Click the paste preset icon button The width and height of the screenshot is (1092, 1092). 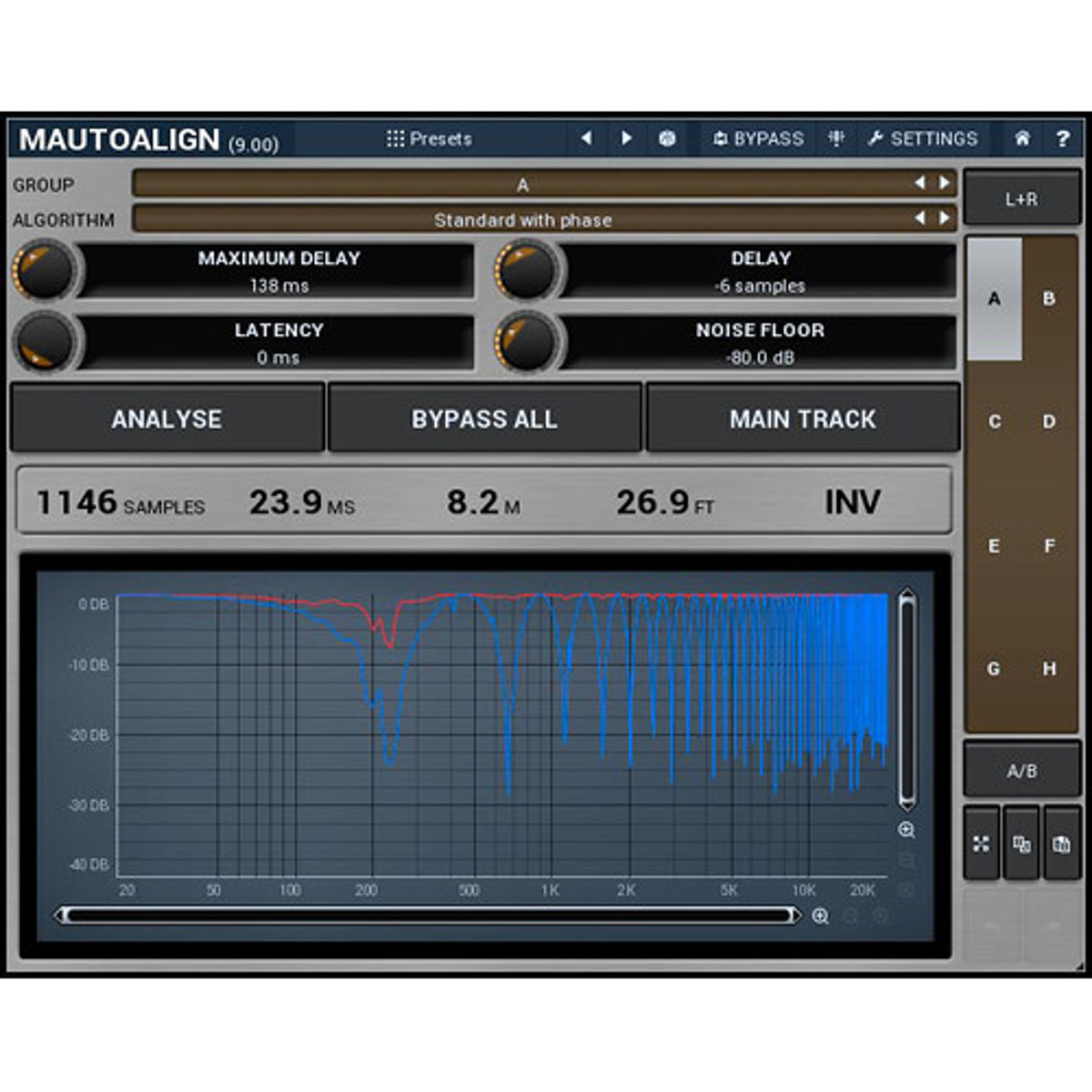1061,844
